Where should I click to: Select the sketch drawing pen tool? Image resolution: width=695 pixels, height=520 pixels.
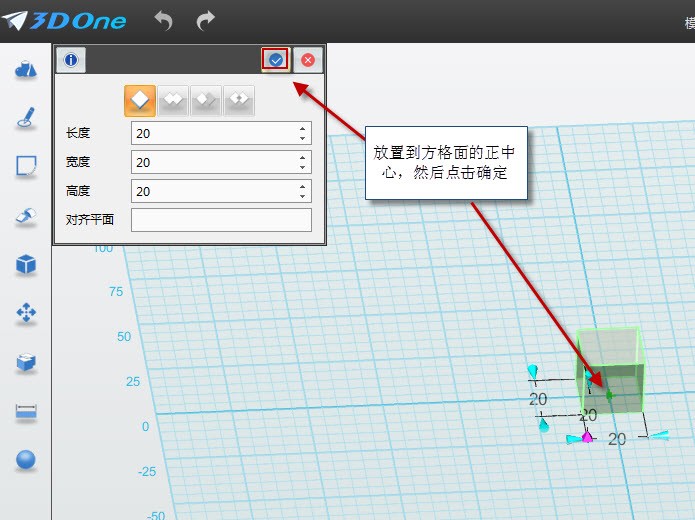pyautogui.click(x=26, y=118)
